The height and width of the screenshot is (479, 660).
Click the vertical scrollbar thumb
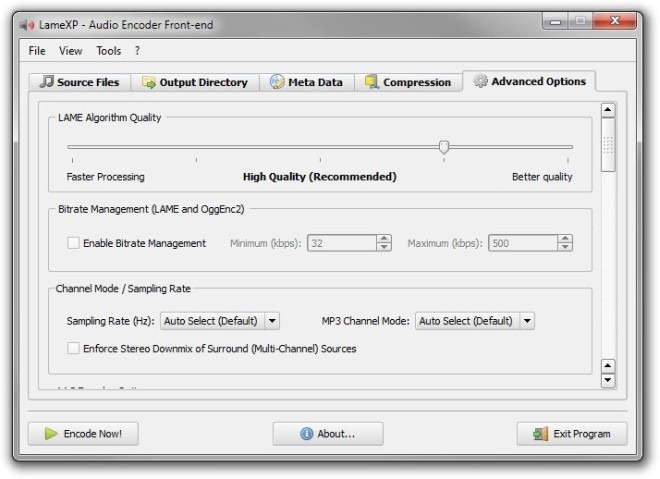(608, 145)
